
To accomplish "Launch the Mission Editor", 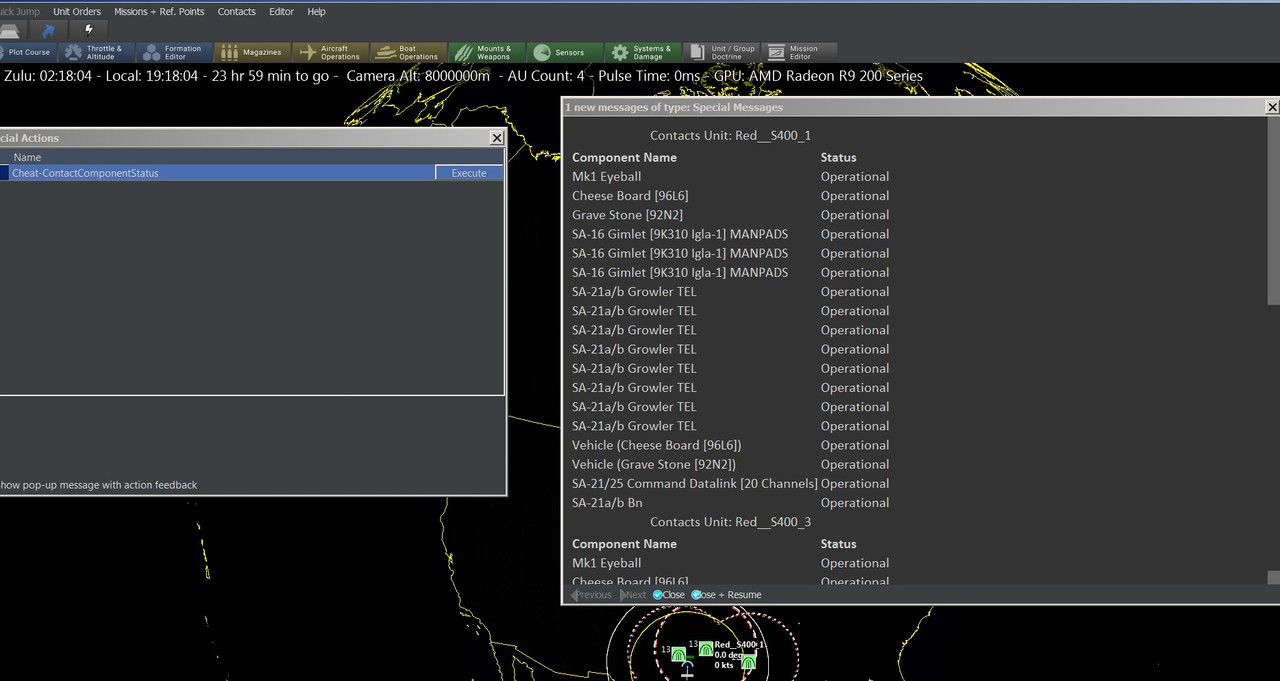I will [798, 52].
